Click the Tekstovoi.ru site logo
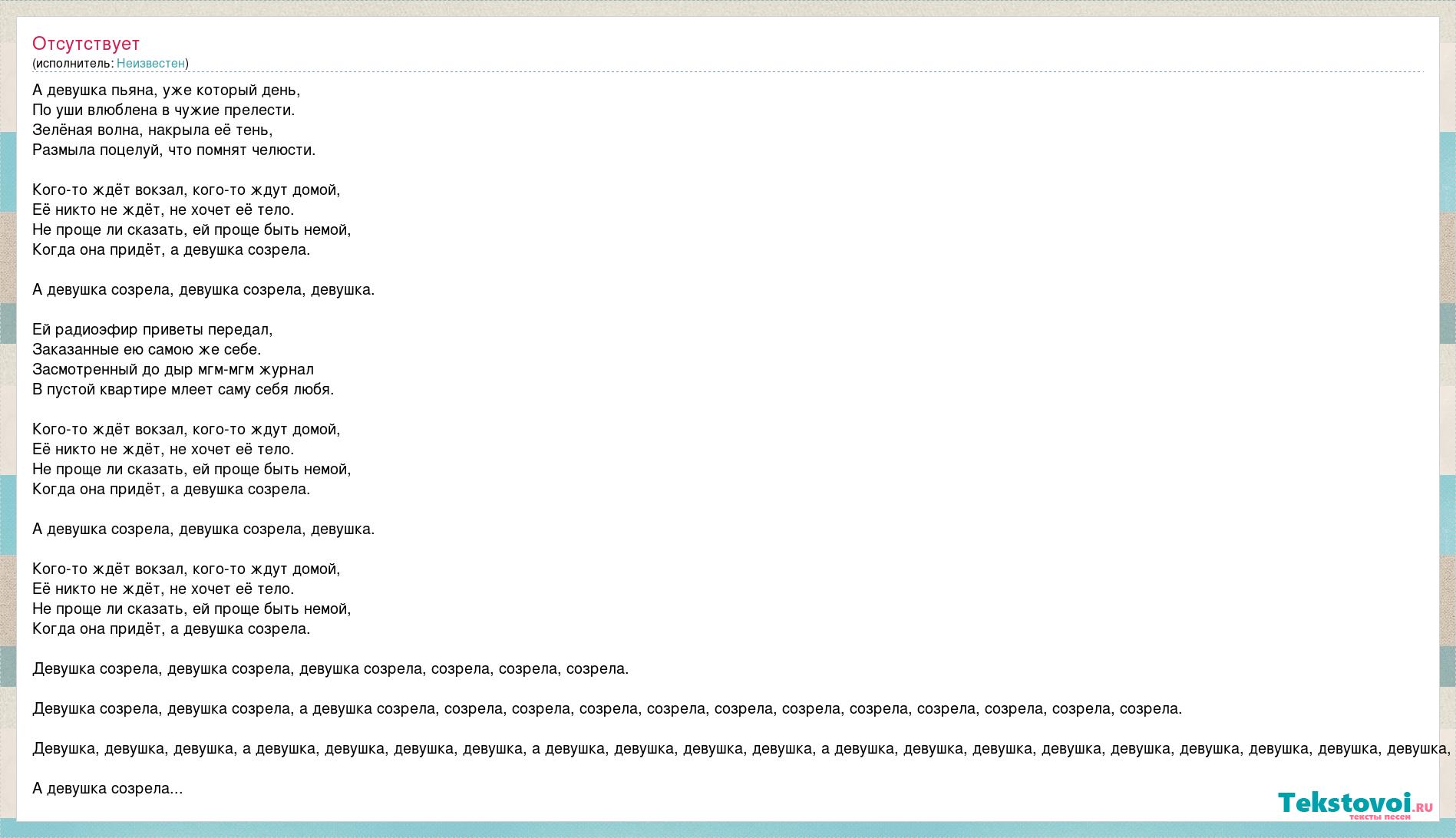This screenshot has height=838, width=1456. click(x=1355, y=805)
